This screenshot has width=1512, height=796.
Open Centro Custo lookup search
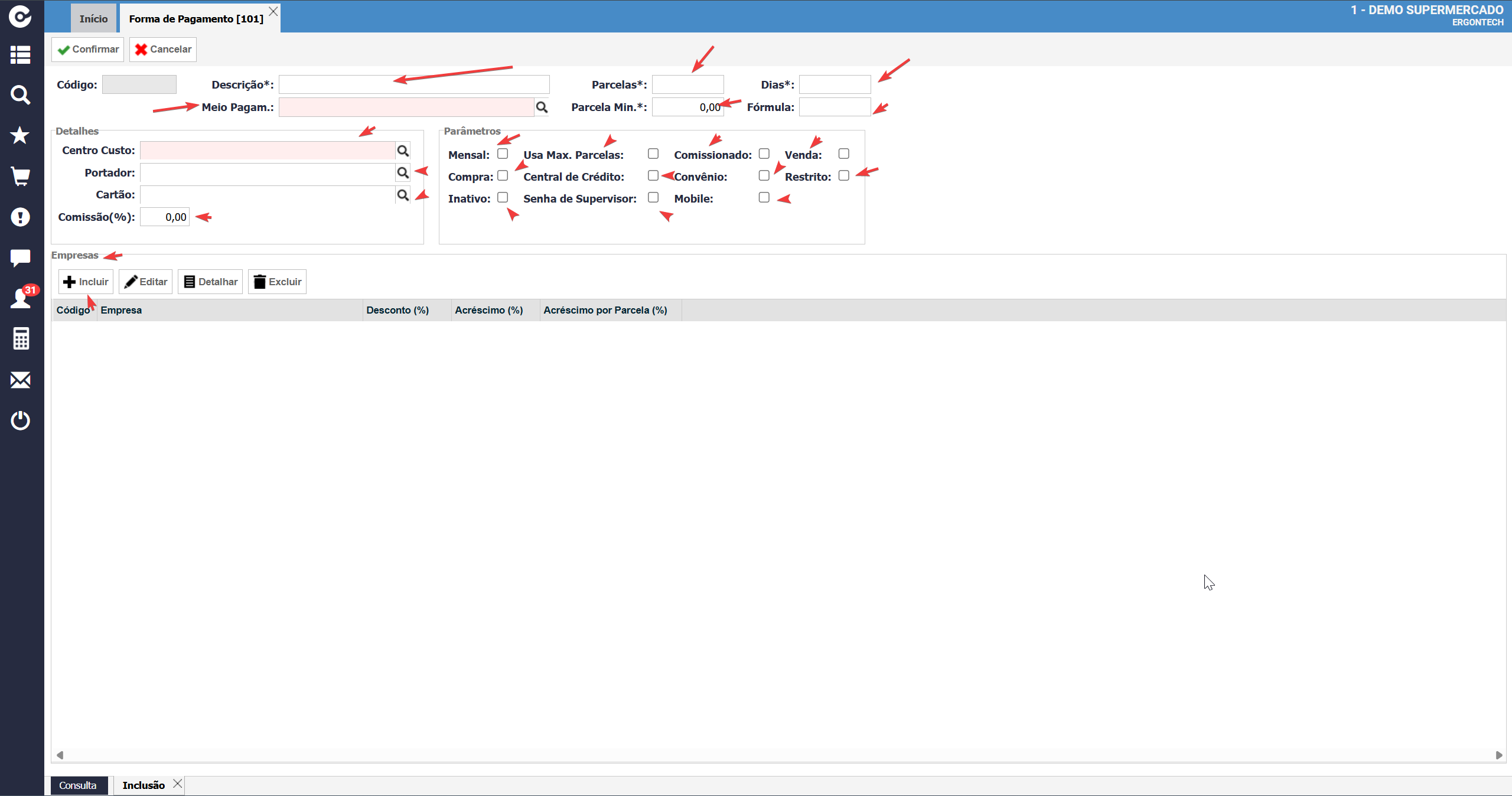tap(403, 151)
